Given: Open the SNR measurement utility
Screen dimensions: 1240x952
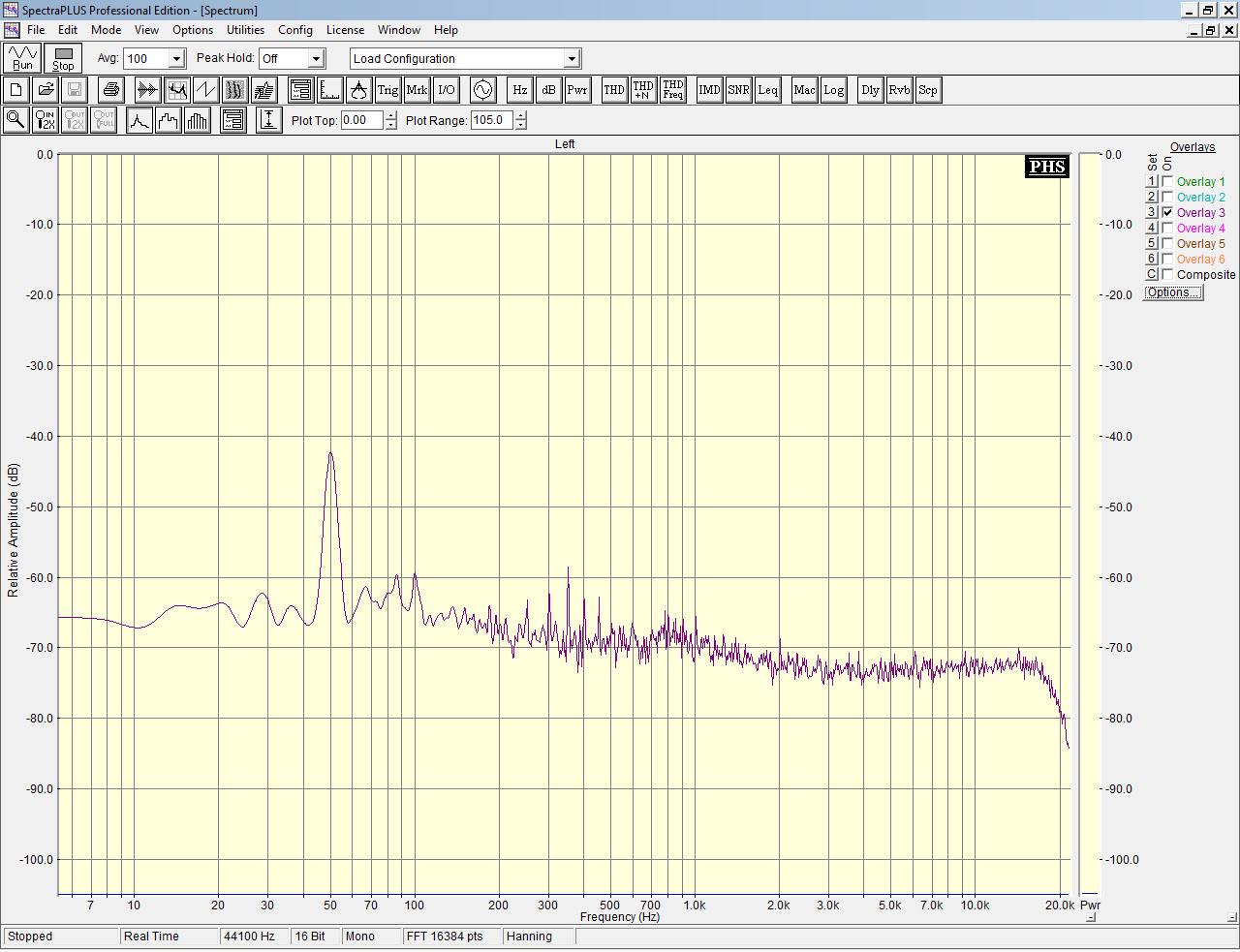Looking at the screenshot, I should [x=738, y=90].
